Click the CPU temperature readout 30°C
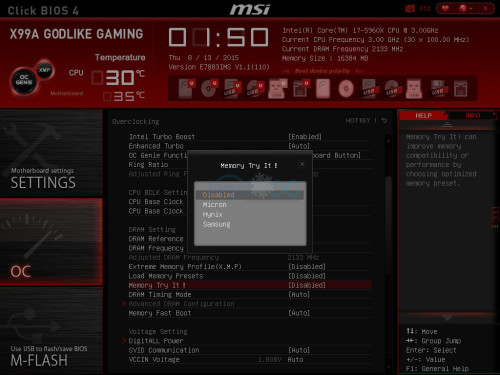 pos(118,77)
